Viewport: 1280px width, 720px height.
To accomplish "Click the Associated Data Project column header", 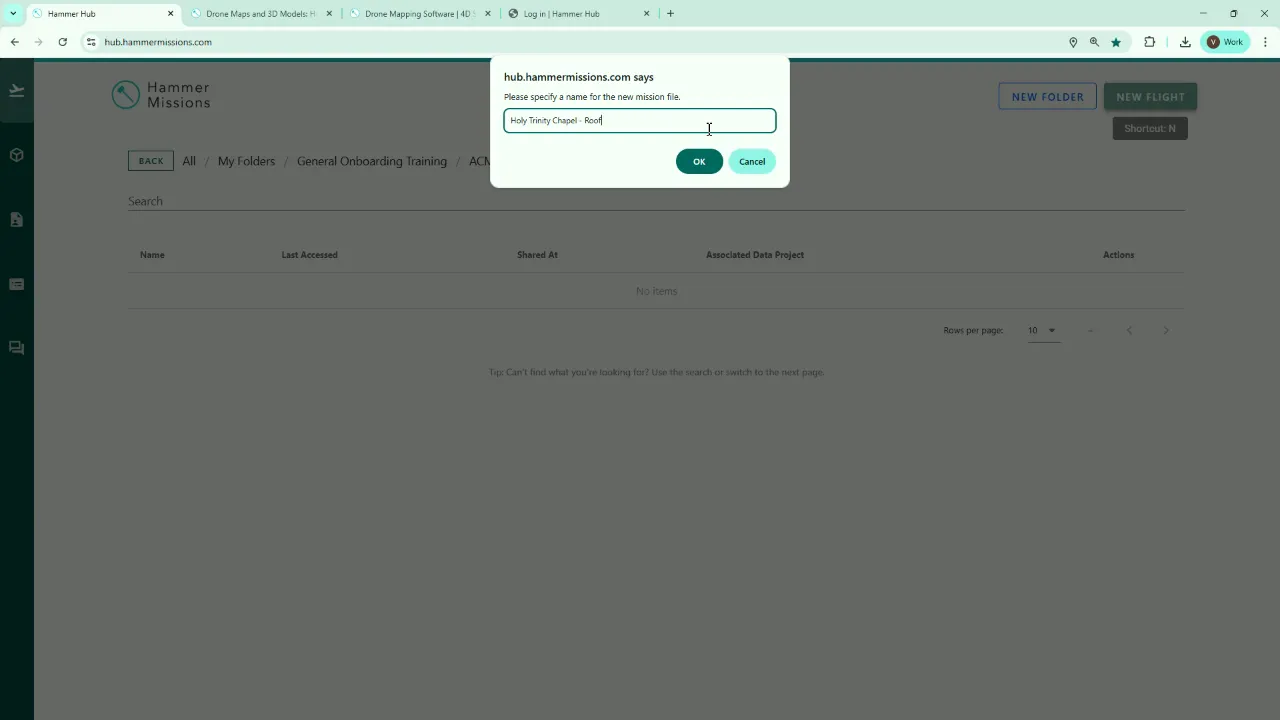I will tap(755, 255).
